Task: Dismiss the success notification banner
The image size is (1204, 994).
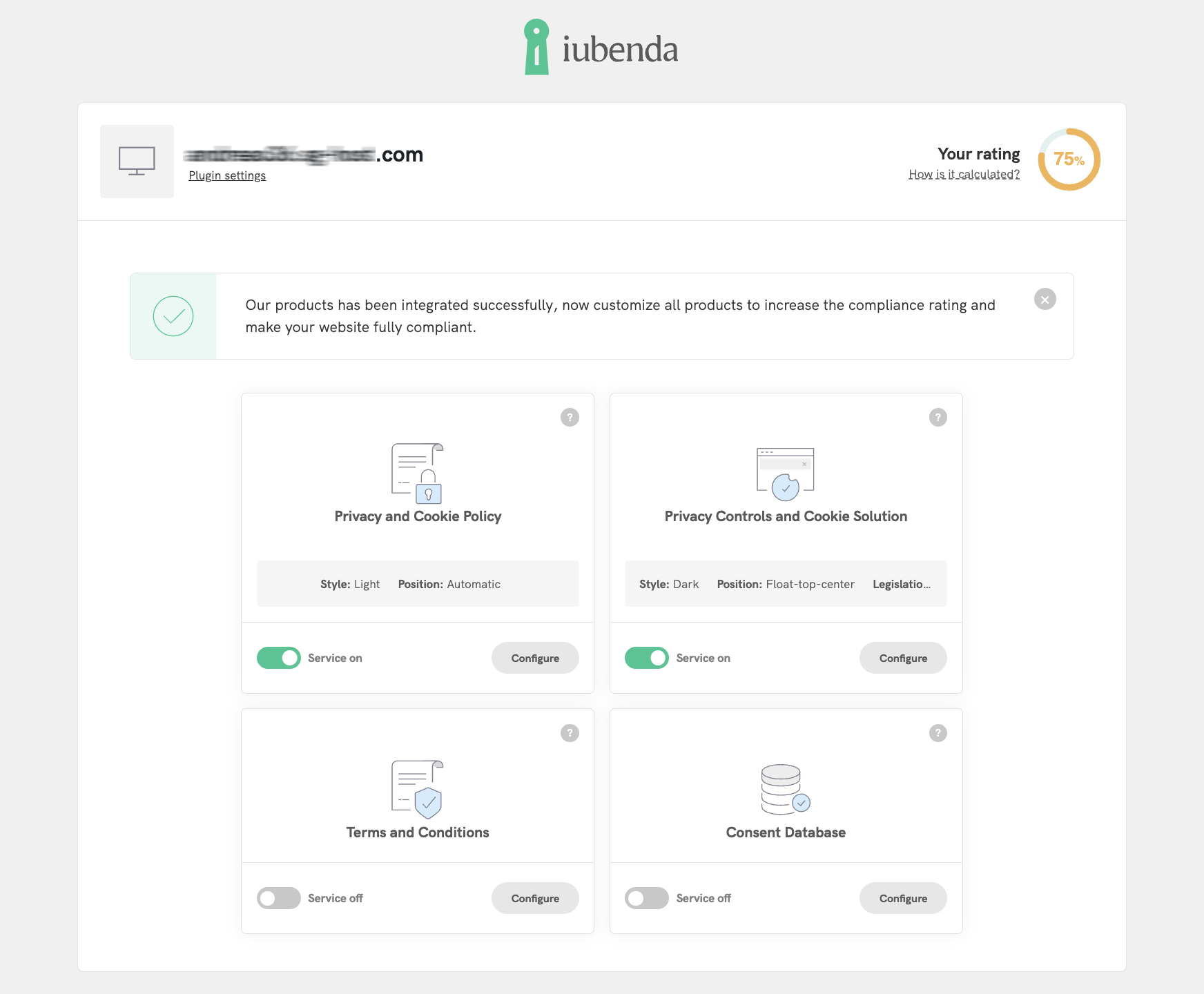Action: pyautogui.click(x=1045, y=299)
